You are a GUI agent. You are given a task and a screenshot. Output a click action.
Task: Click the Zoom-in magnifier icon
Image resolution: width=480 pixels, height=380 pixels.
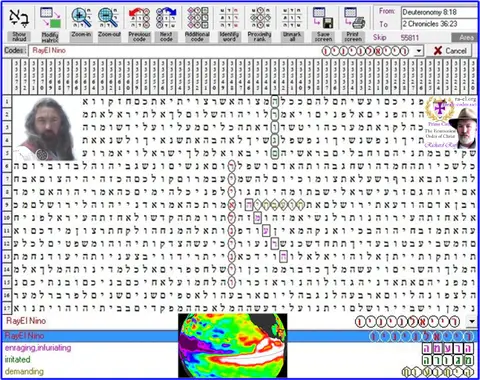pos(81,17)
